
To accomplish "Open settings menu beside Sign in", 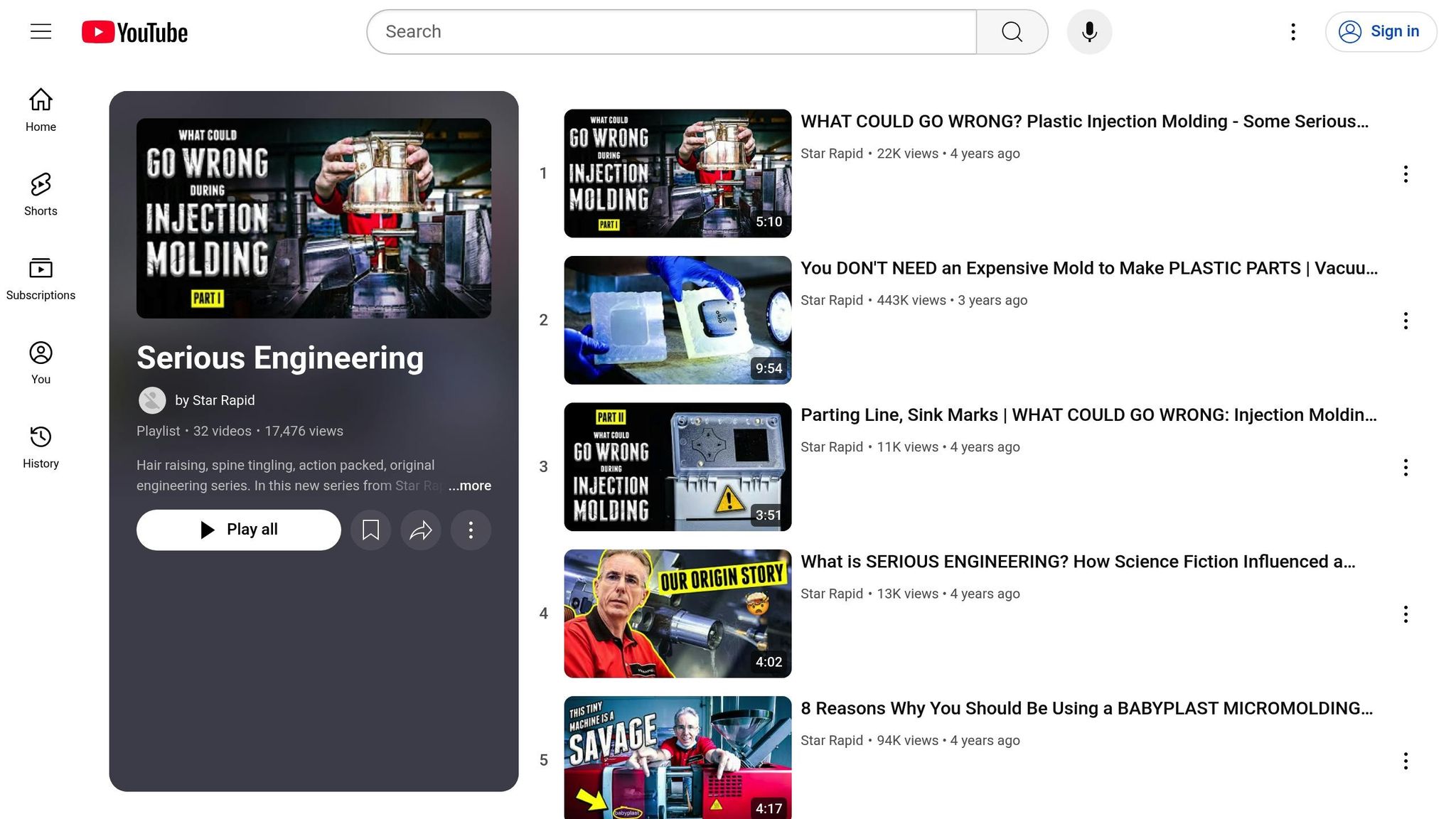I will [1293, 32].
